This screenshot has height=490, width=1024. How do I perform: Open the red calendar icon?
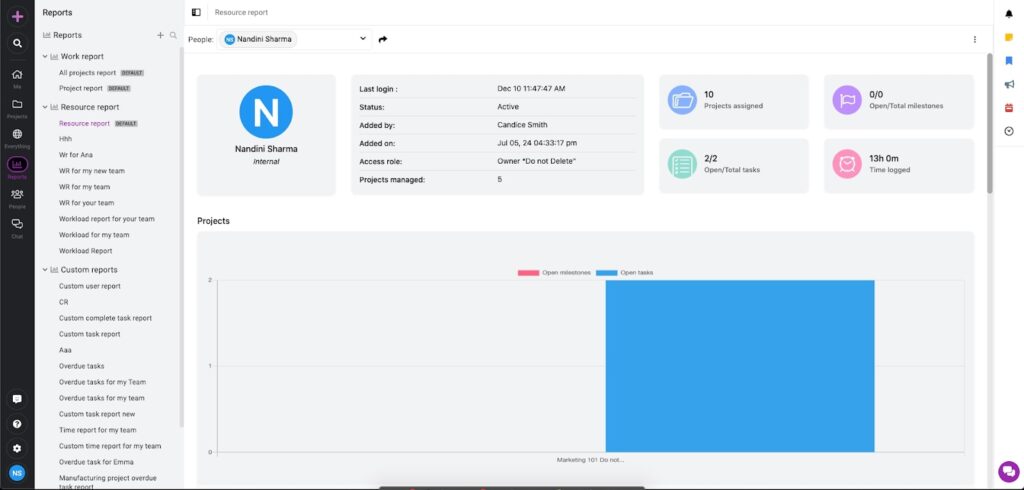click(x=1009, y=108)
